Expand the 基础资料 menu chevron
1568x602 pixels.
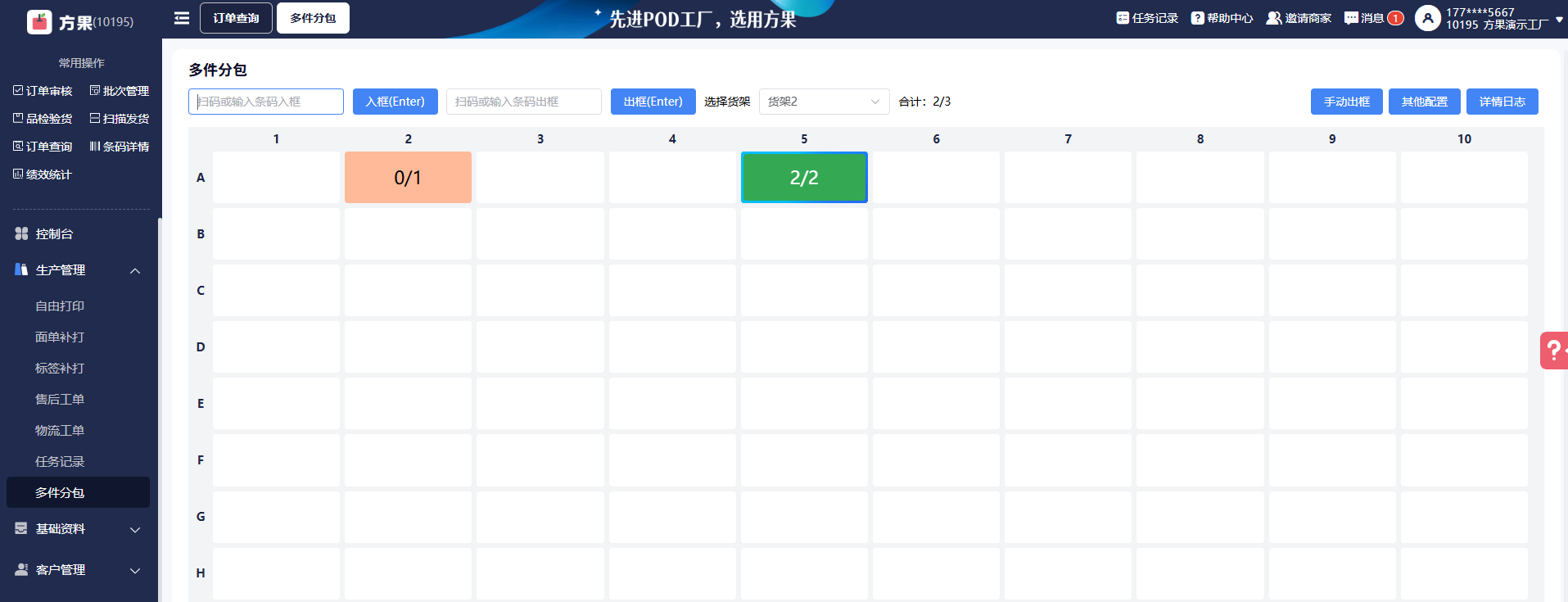pos(135,530)
